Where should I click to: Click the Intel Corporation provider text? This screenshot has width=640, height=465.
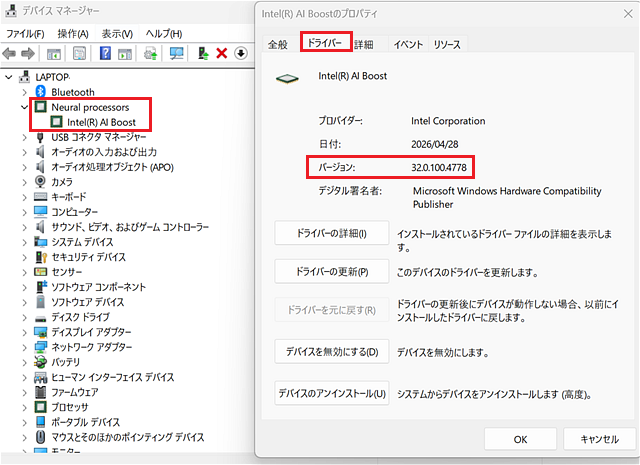click(448, 121)
